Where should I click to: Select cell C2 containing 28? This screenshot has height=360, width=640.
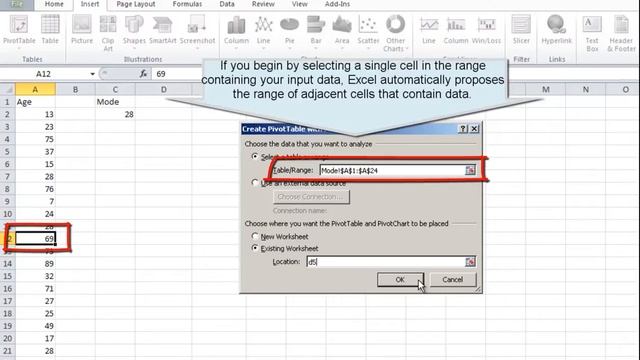tap(115, 114)
